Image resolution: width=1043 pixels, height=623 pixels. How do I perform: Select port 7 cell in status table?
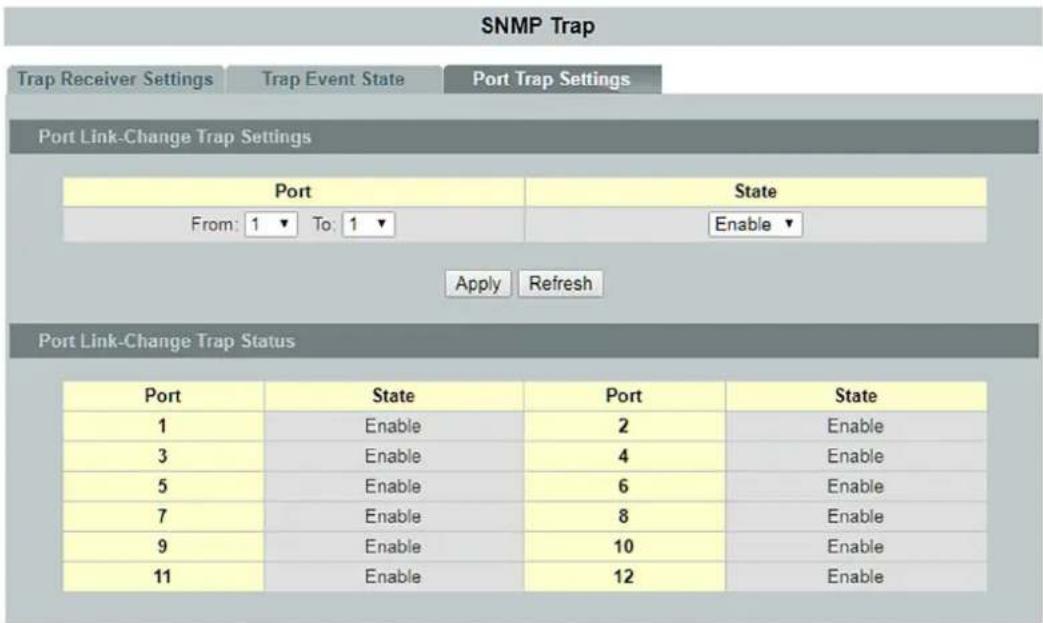(163, 516)
